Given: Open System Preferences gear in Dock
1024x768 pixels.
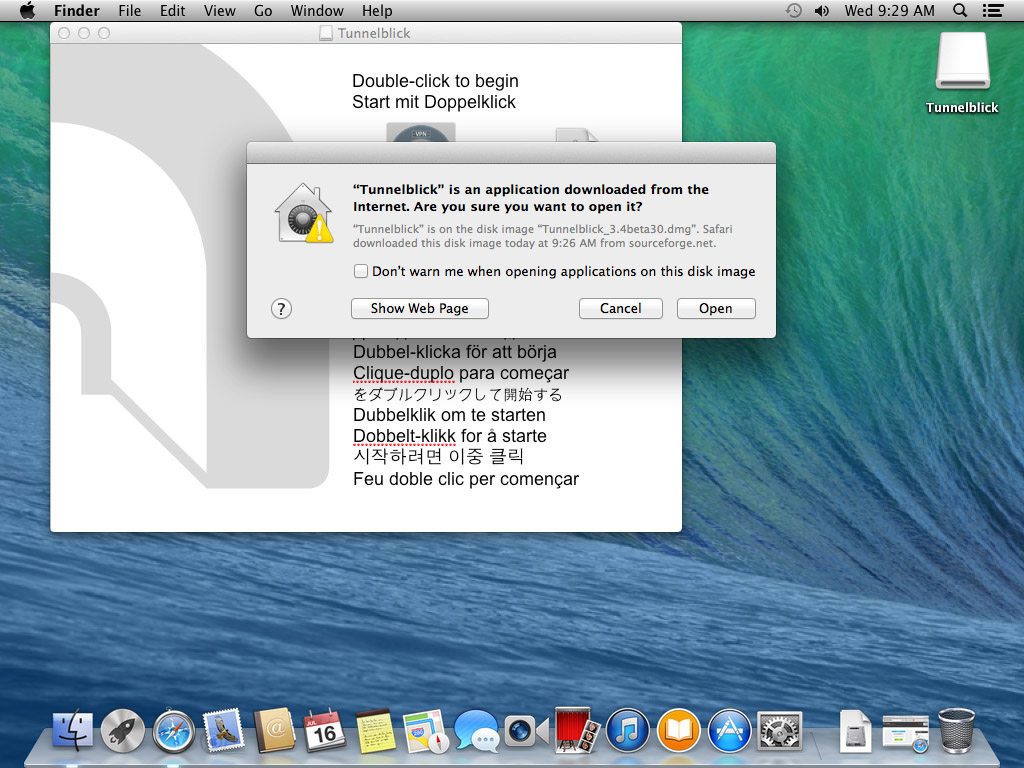Looking at the screenshot, I should click(x=779, y=730).
